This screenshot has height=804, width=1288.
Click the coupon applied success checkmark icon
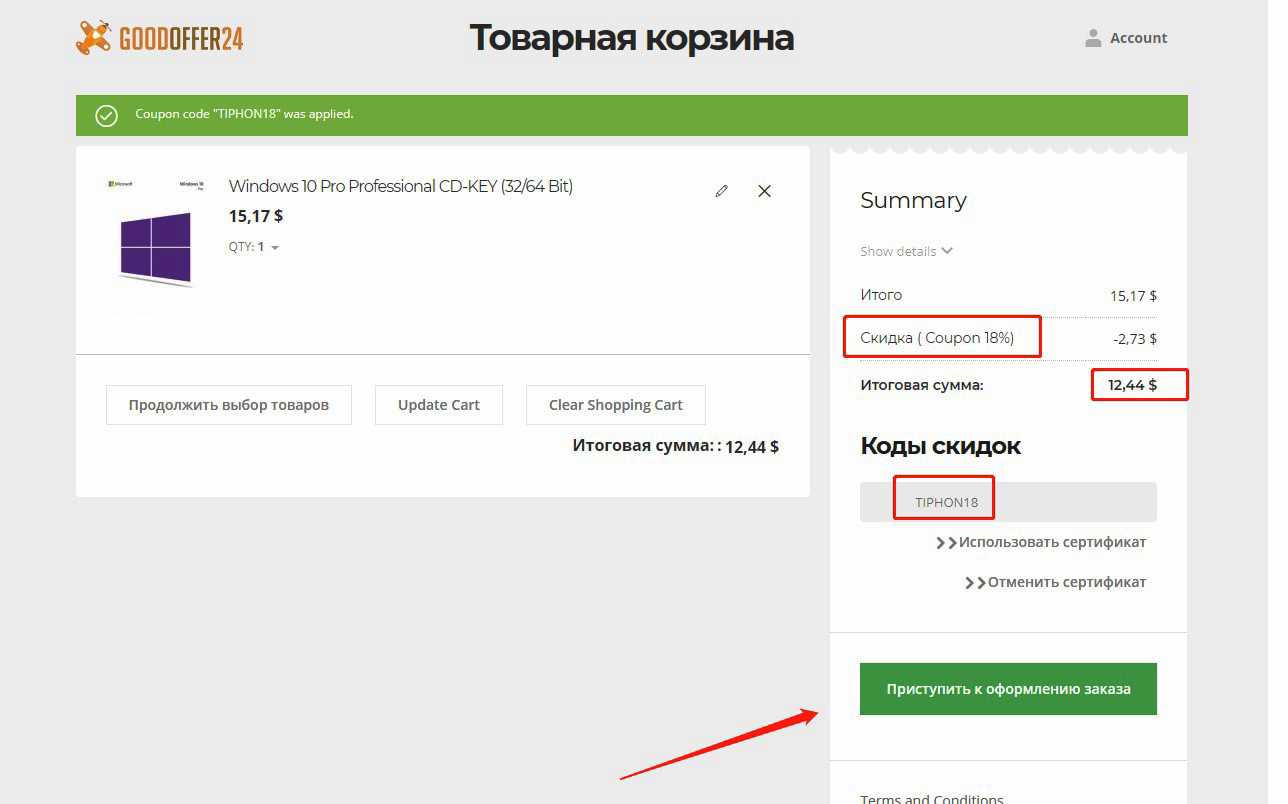pyautogui.click(x=107, y=115)
